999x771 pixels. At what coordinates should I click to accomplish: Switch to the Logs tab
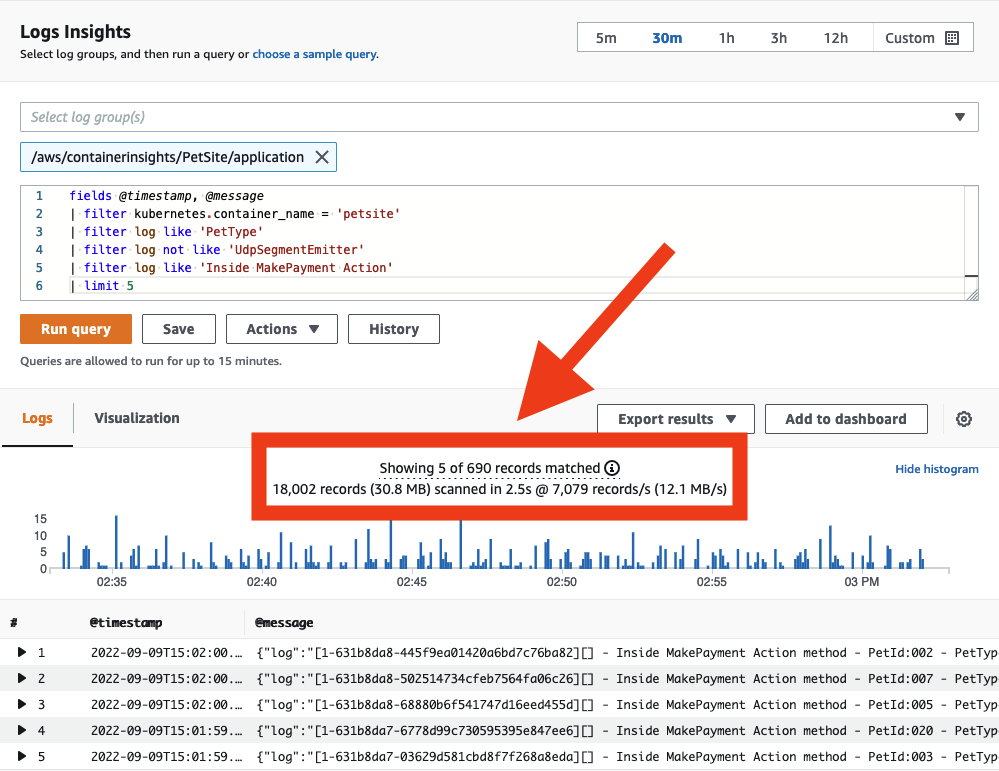tap(37, 419)
